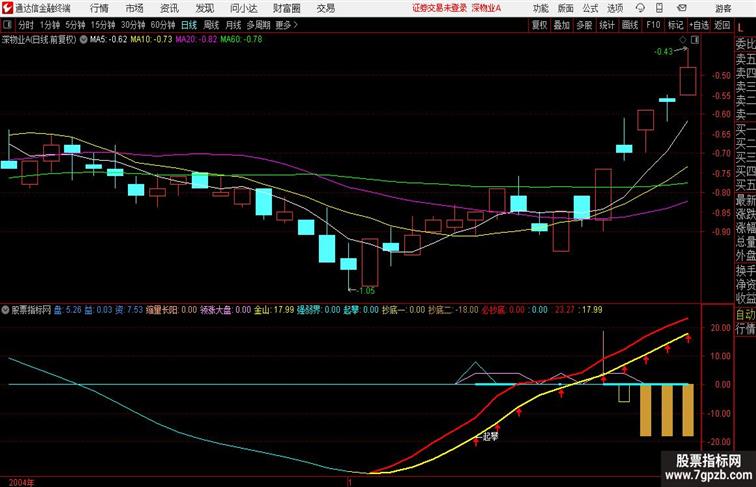Click the 复权 toolbar button
Screen dimensions: 756x487
[x=540, y=25]
